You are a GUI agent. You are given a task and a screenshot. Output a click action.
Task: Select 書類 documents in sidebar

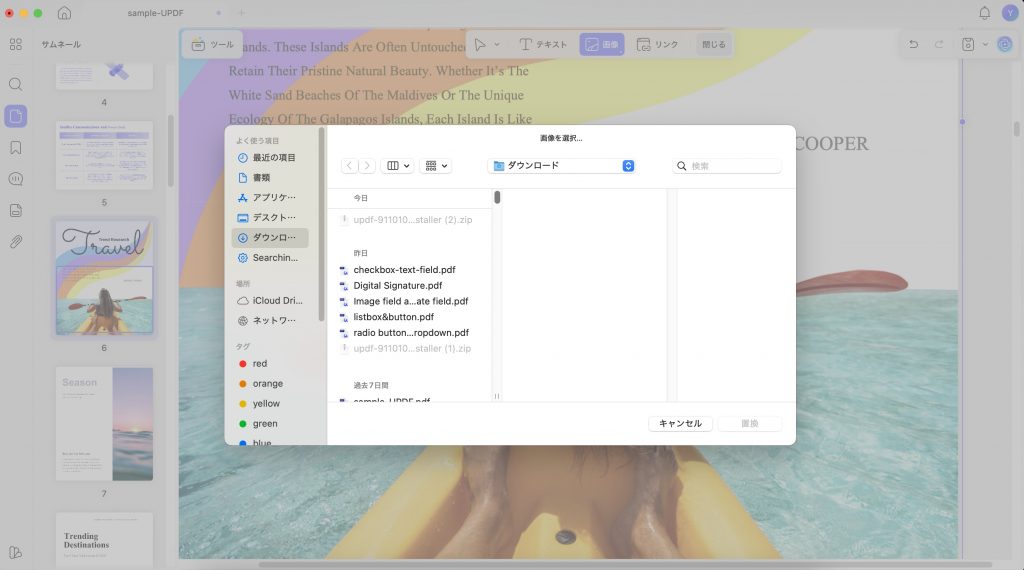[269, 178]
